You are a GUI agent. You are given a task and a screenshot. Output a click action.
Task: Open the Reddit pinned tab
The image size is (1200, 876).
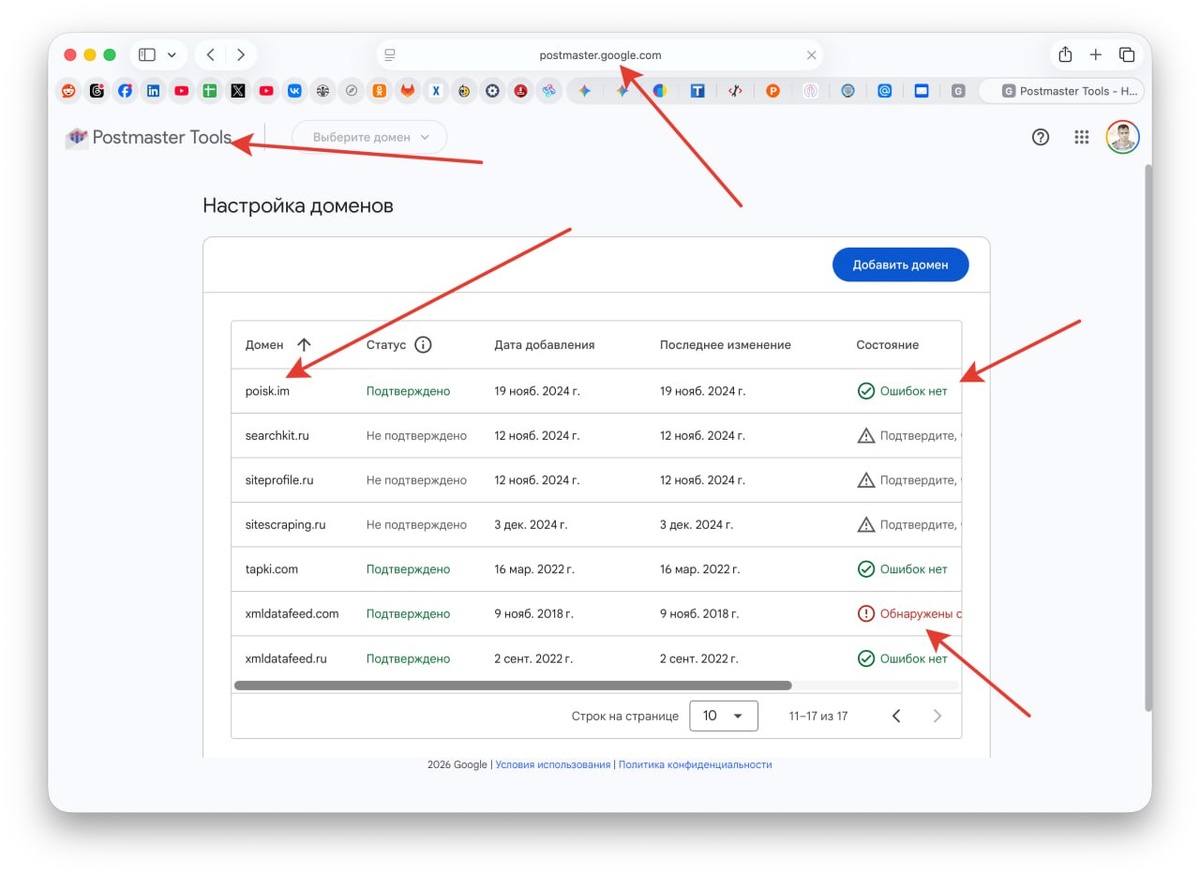click(68, 90)
